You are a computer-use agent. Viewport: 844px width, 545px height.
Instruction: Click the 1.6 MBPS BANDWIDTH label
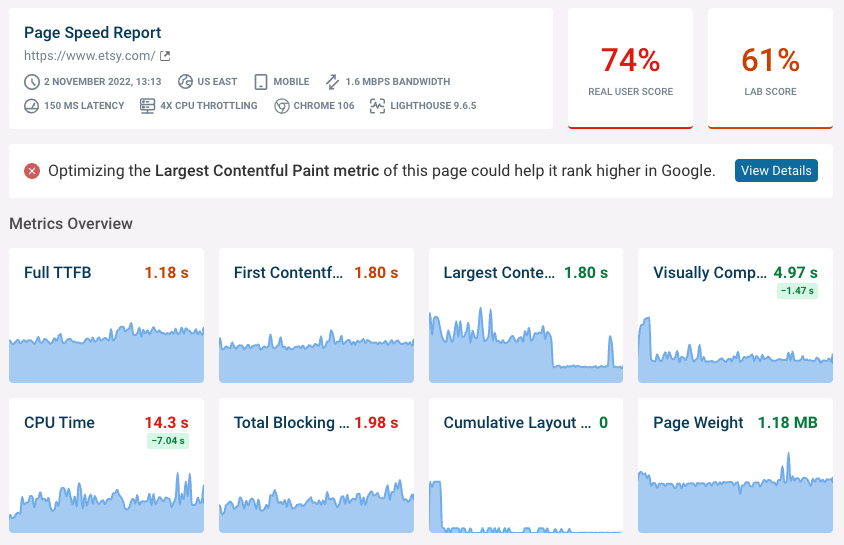point(398,82)
